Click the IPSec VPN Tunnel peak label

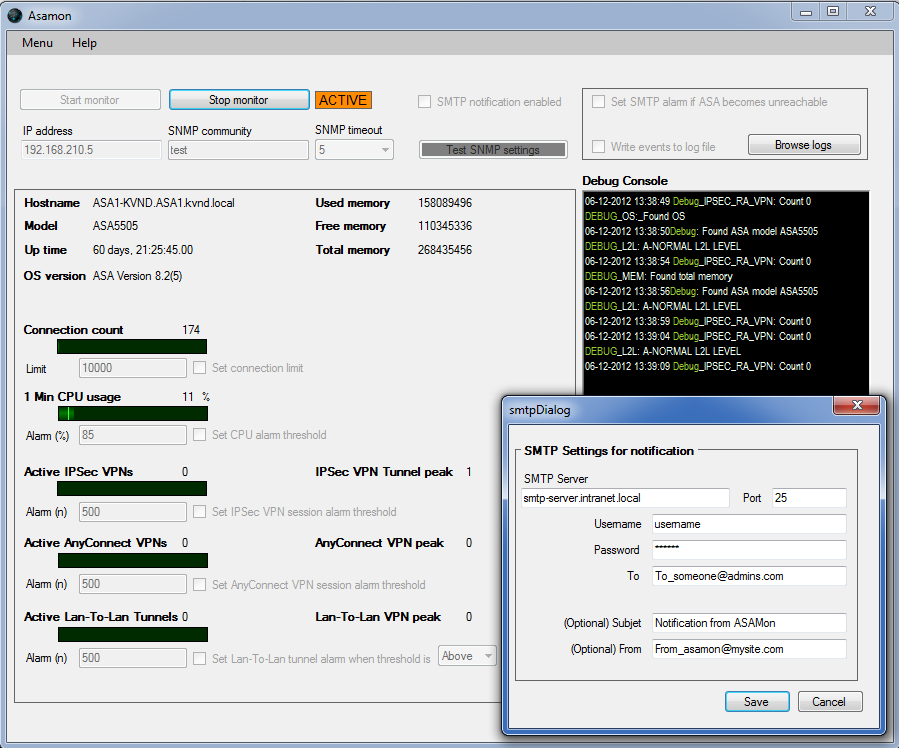(384, 472)
